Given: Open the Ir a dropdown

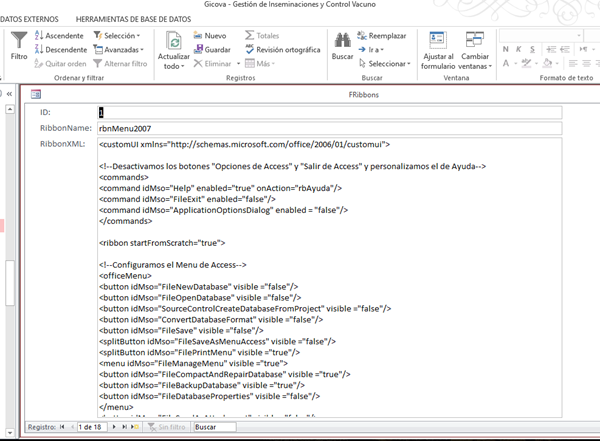Looking at the screenshot, I should tap(371, 49).
